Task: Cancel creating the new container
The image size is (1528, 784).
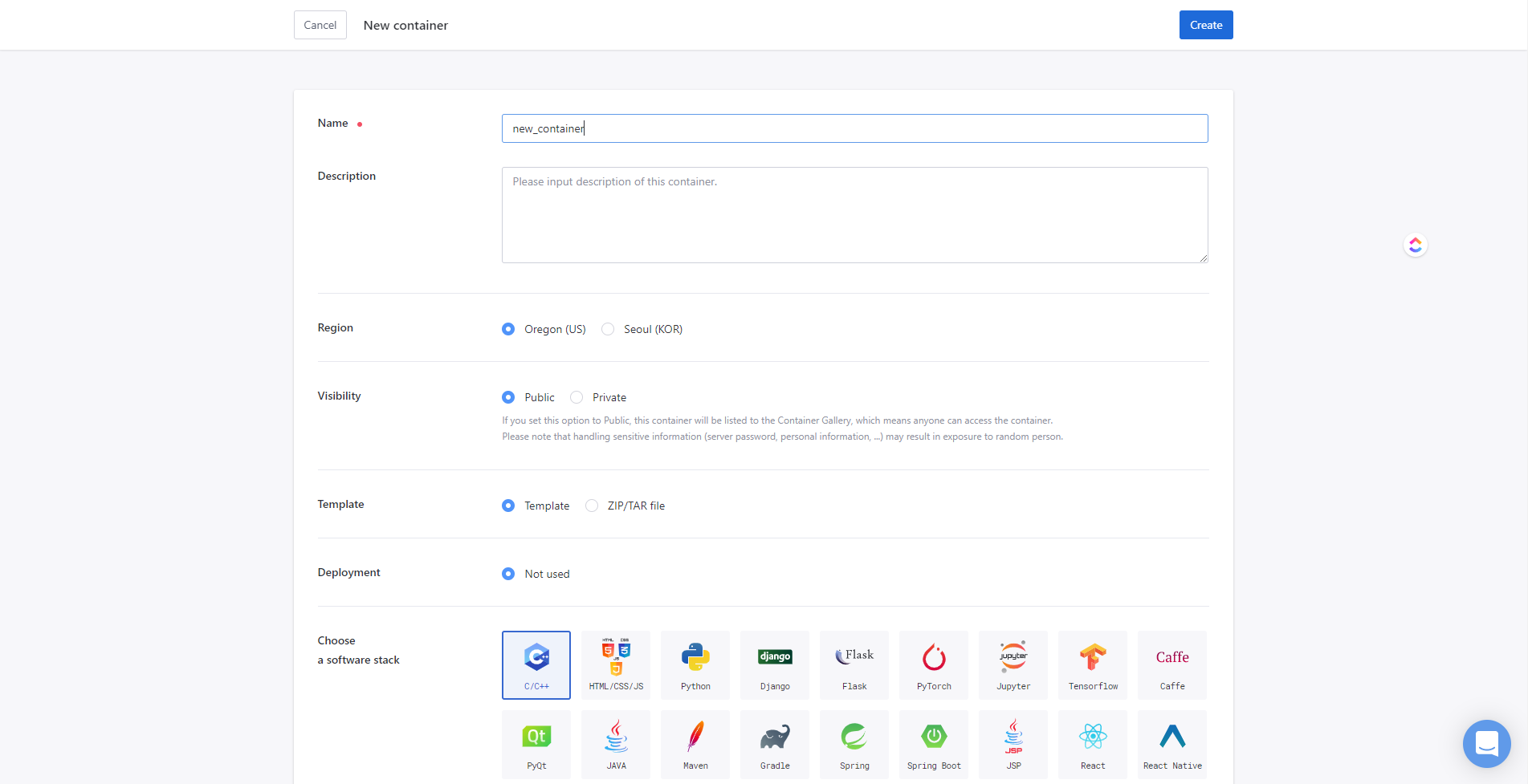Action: [x=320, y=25]
